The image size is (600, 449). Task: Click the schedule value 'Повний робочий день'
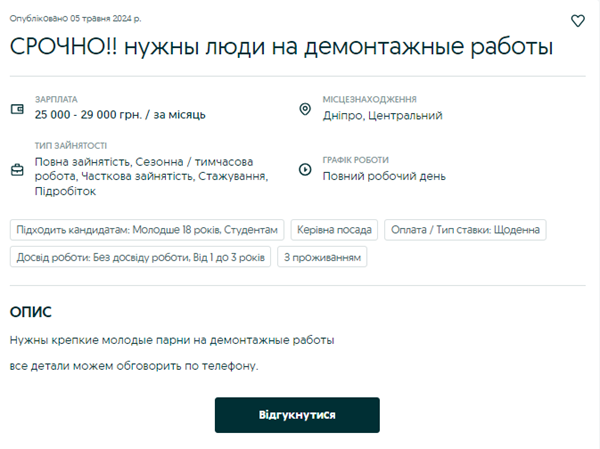(384, 176)
